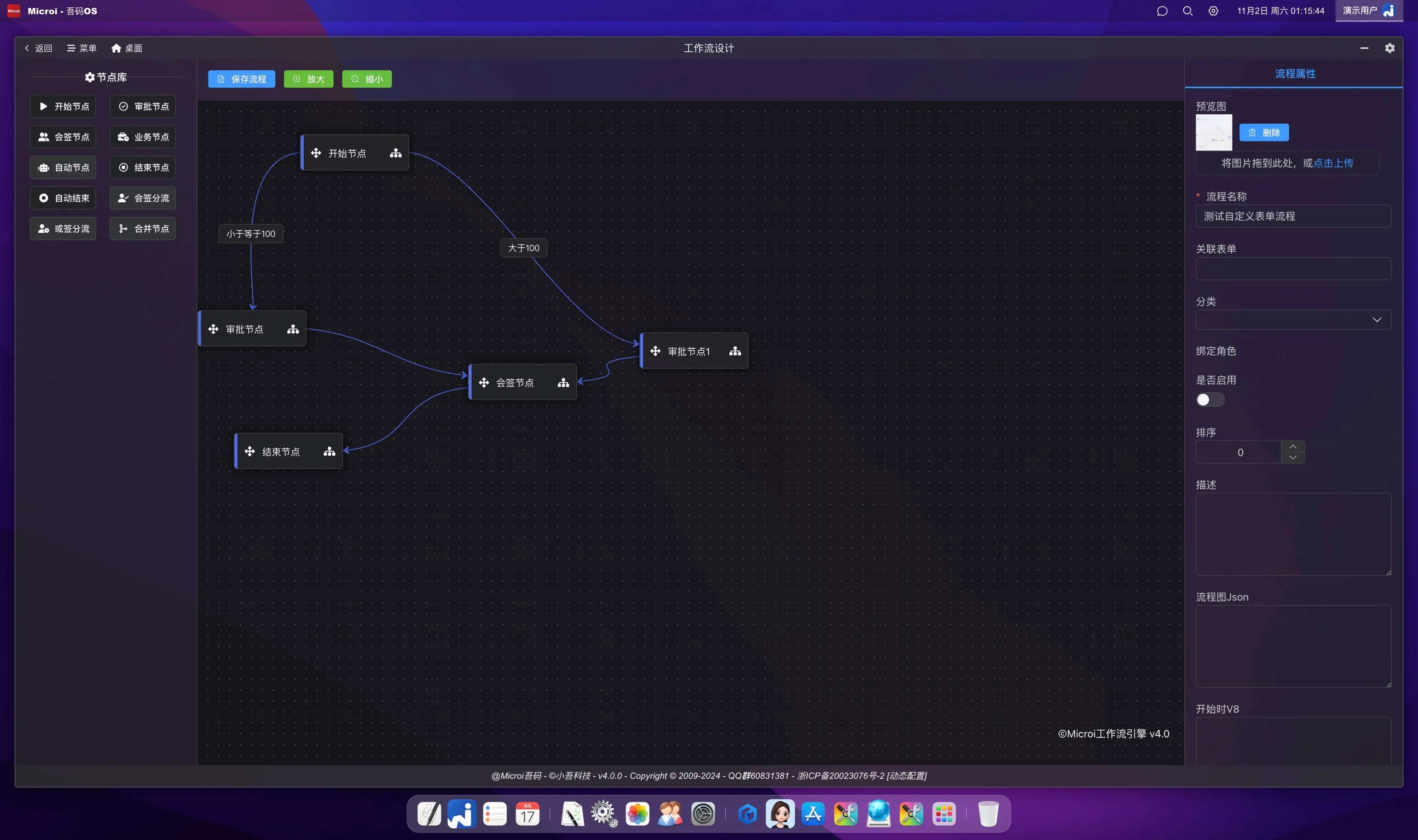Image resolution: width=1418 pixels, height=840 pixels.
Task: Click the hierarchy icon on 开始节点
Action: point(396,153)
